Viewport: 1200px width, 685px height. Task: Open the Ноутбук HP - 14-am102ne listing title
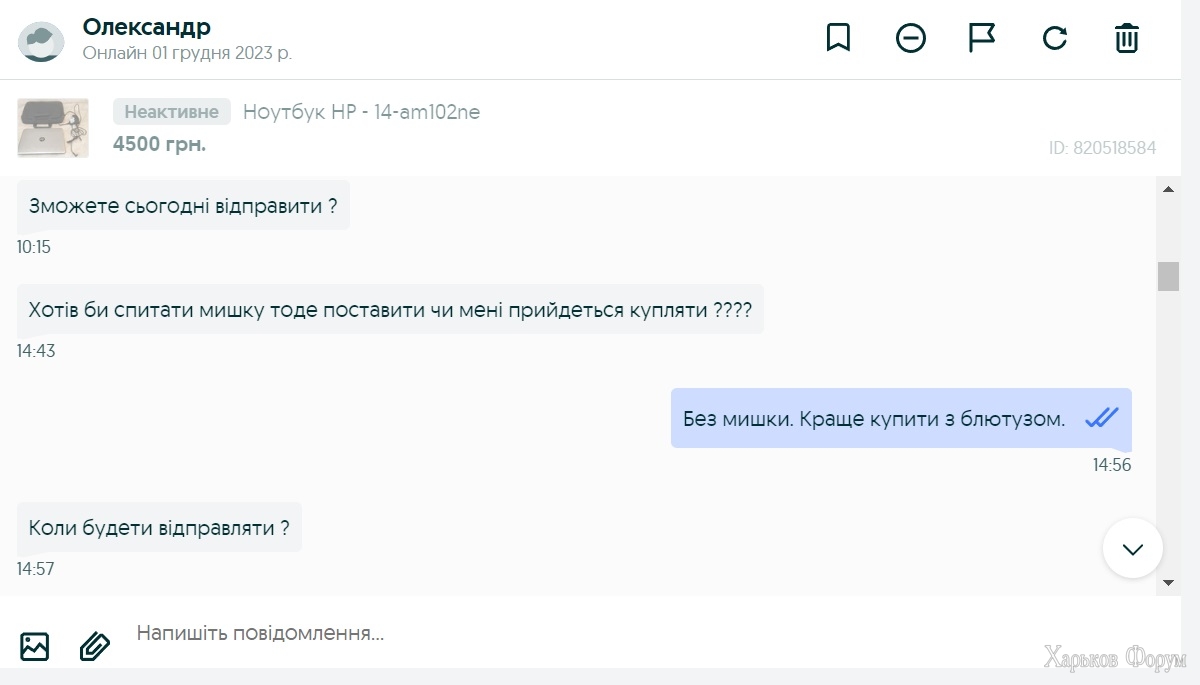click(x=361, y=112)
